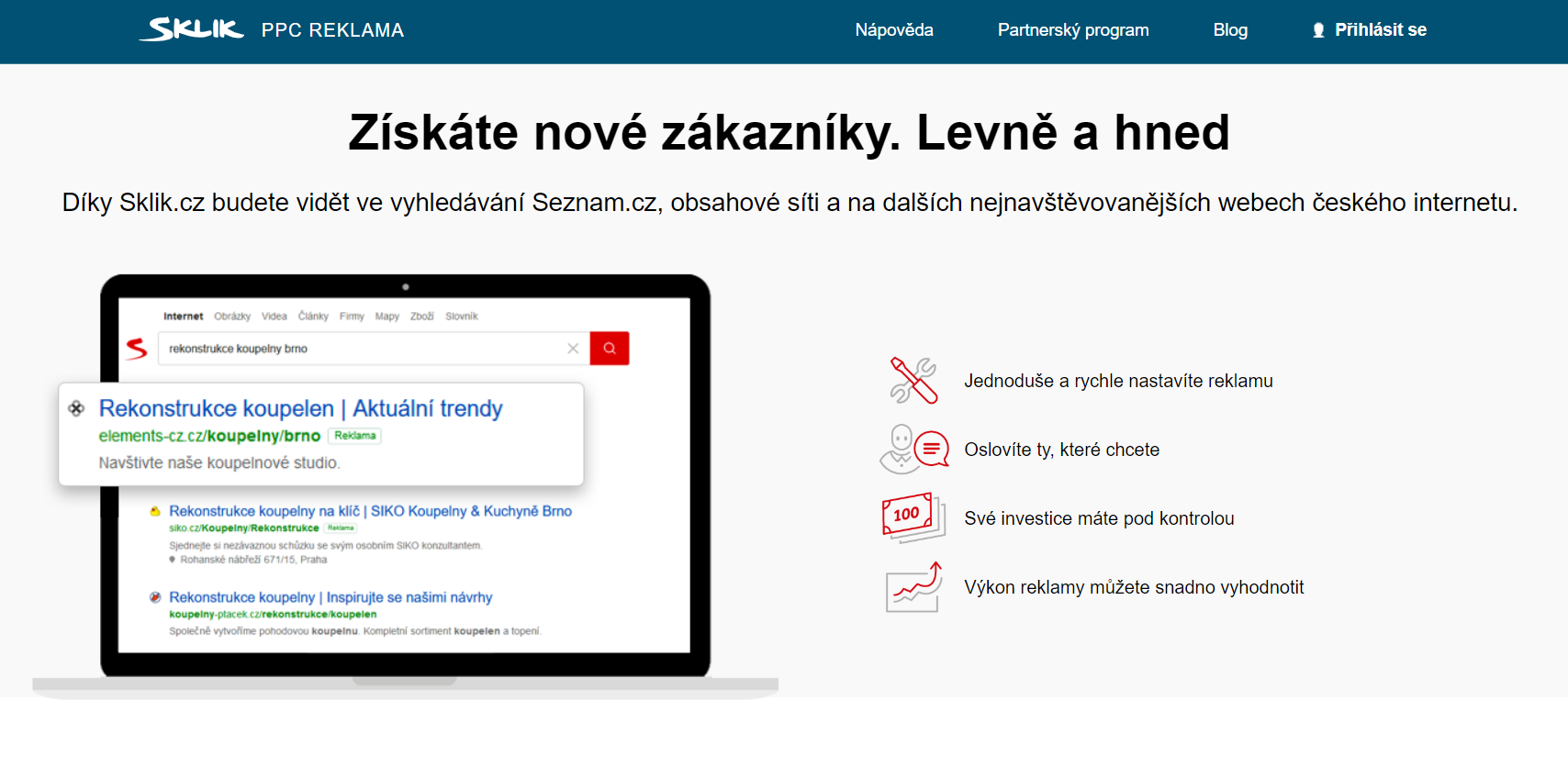Image resolution: width=1568 pixels, height=778 pixels.
Task: Select the Články tab in mockup
Action: pos(313,317)
